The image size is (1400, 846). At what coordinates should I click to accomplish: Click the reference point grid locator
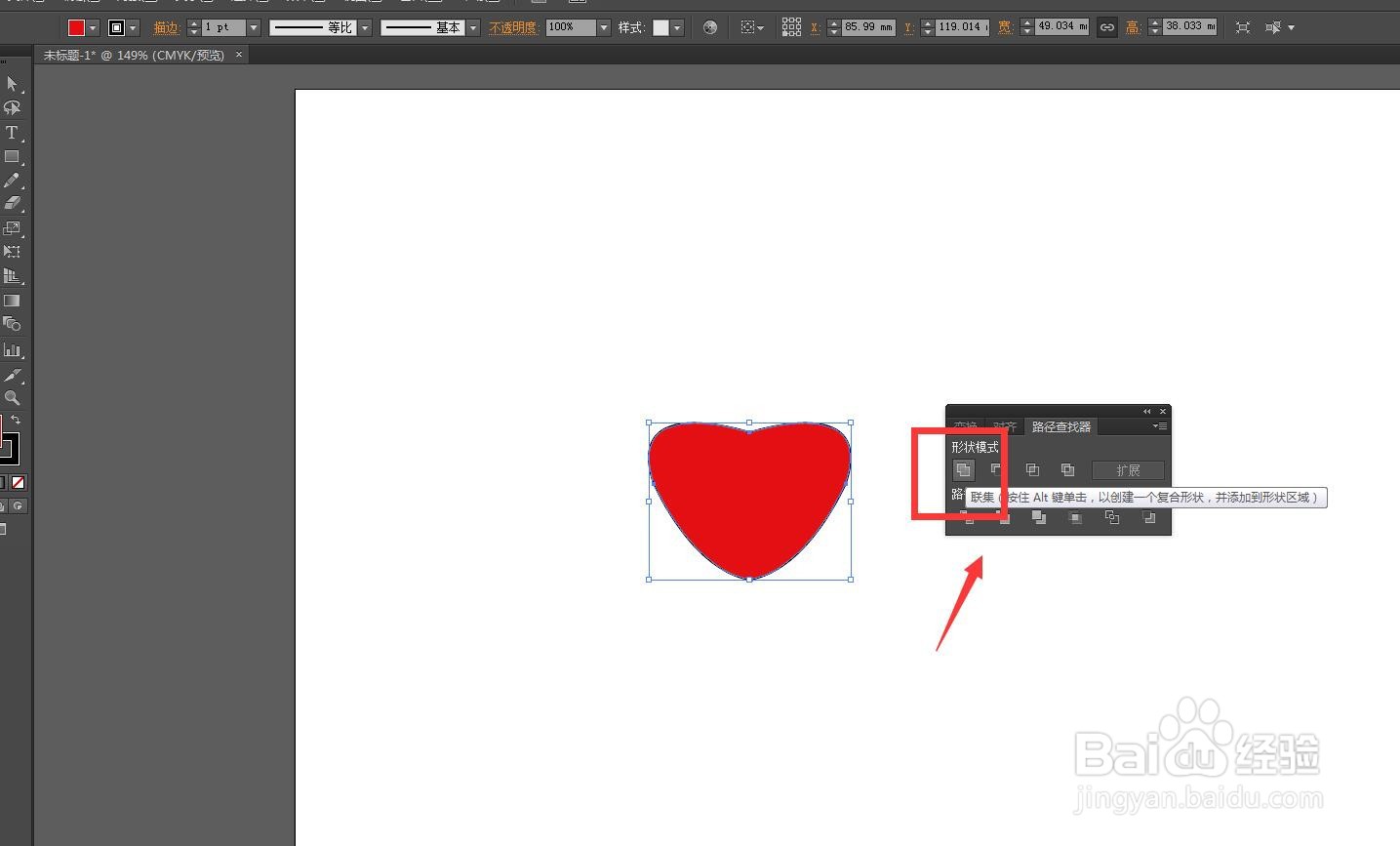click(791, 27)
